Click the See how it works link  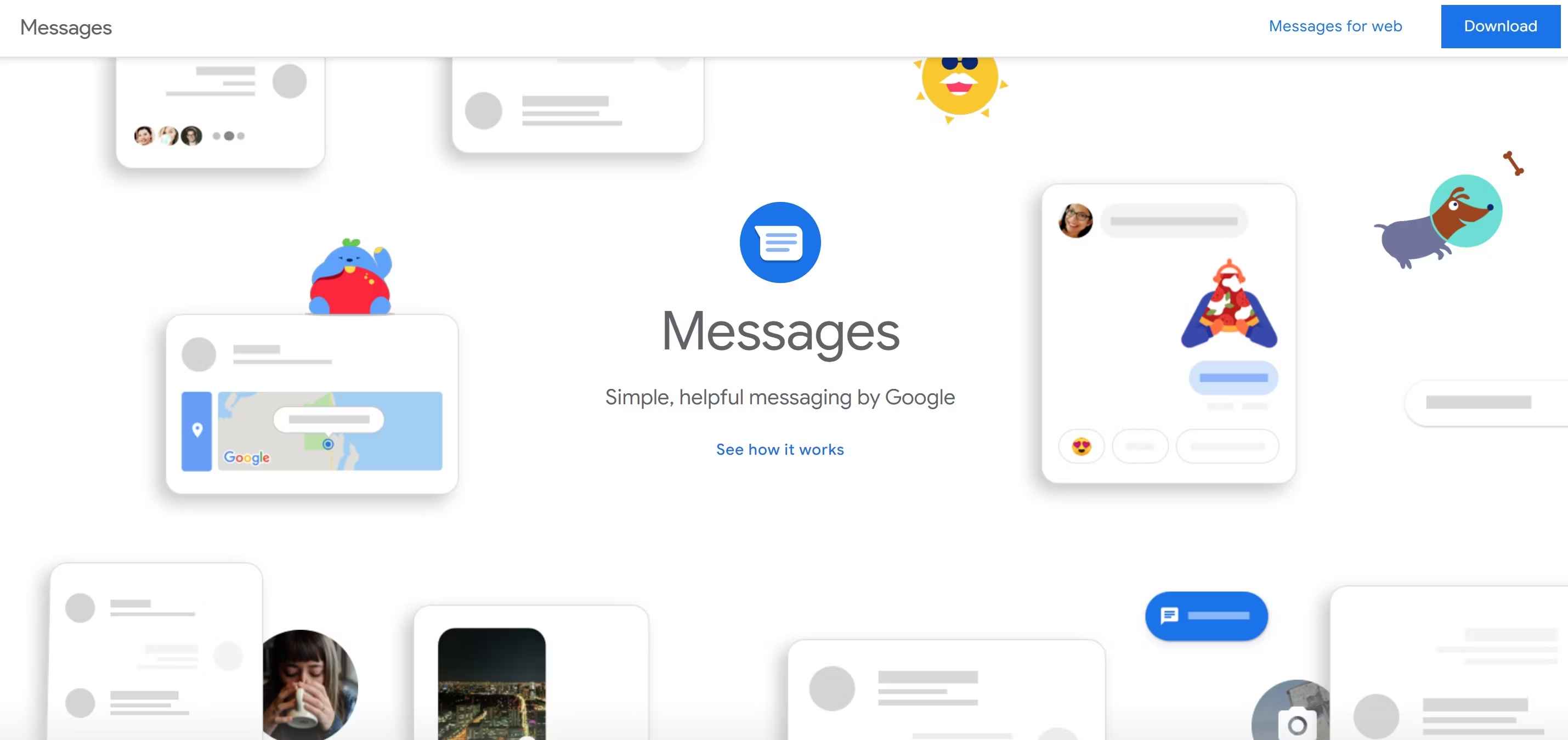click(x=780, y=448)
